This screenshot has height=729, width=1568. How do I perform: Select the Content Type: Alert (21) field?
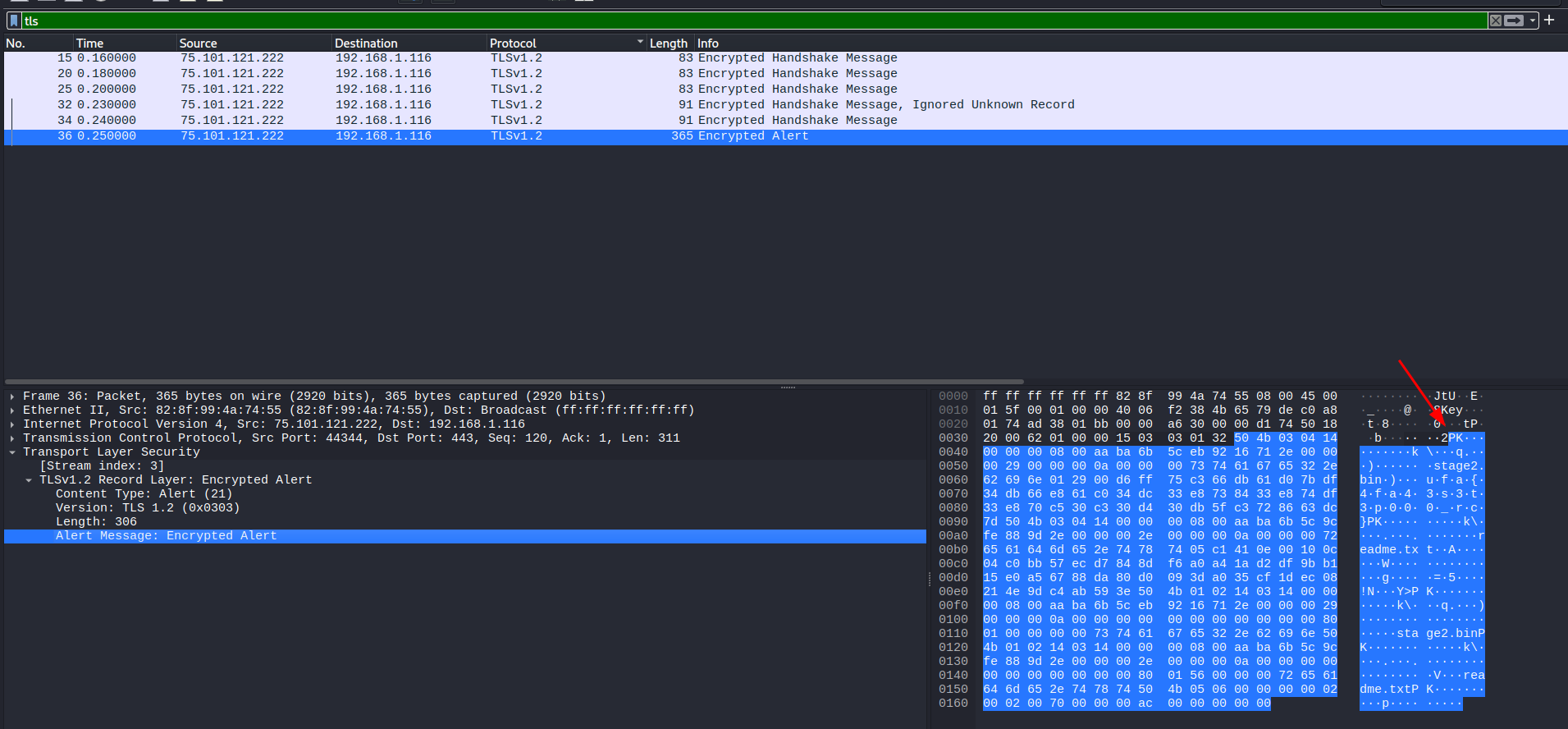coord(144,494)
